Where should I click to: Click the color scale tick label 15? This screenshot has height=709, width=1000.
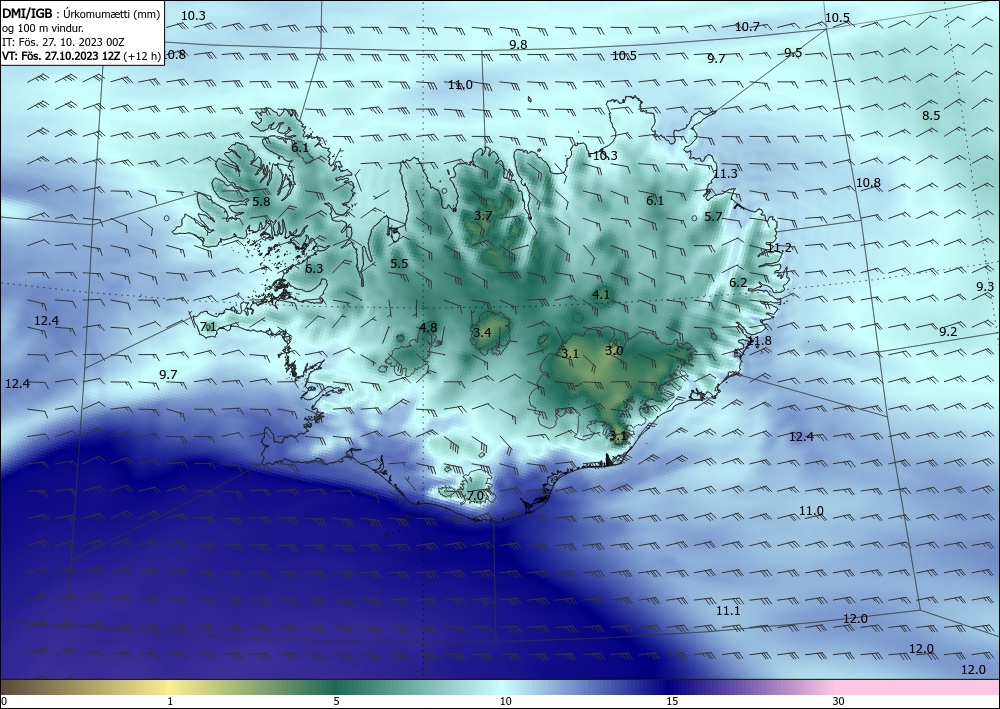point(672,701)
